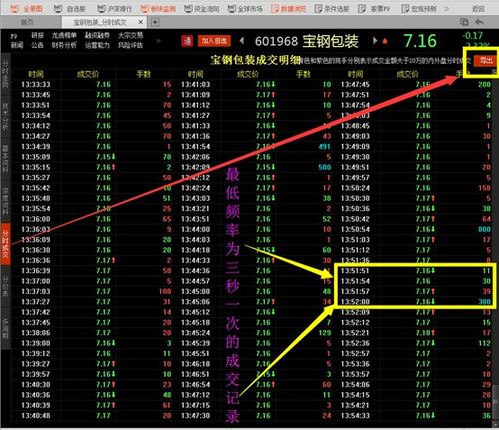Switch to the 分时走势 side tab
Image resolution: width=499 pixels, height=430 pixels.
click(5, 74)
